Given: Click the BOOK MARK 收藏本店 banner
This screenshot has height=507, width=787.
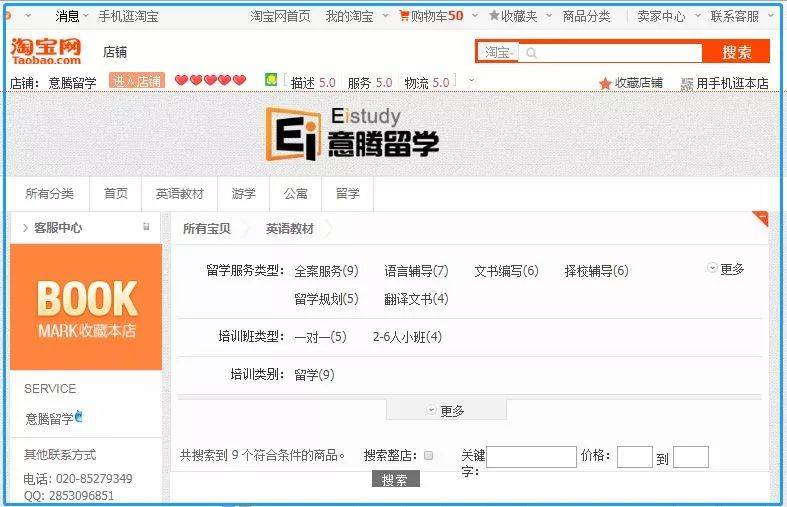Looking at the screenshot, I should click(86, 307).
